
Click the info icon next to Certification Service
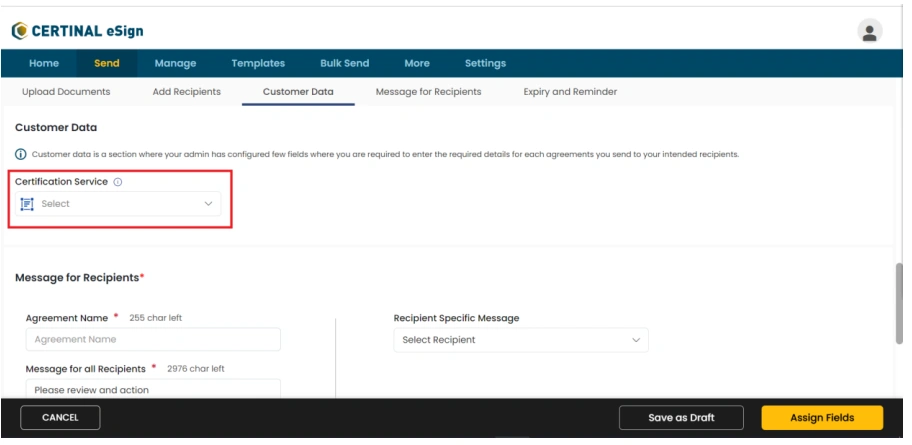[117, 182]
